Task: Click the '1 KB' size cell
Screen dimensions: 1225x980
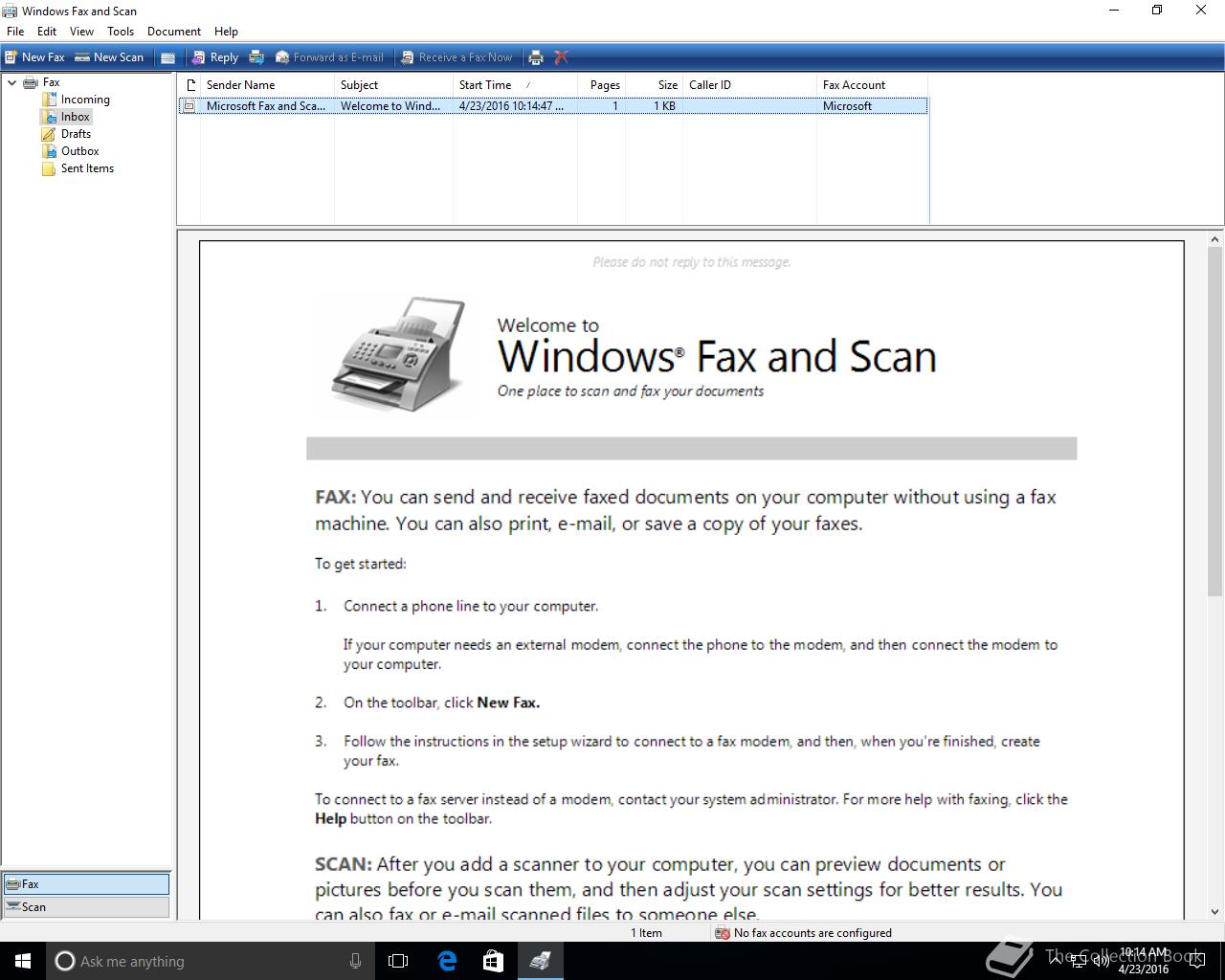Action: click(664, 106)
